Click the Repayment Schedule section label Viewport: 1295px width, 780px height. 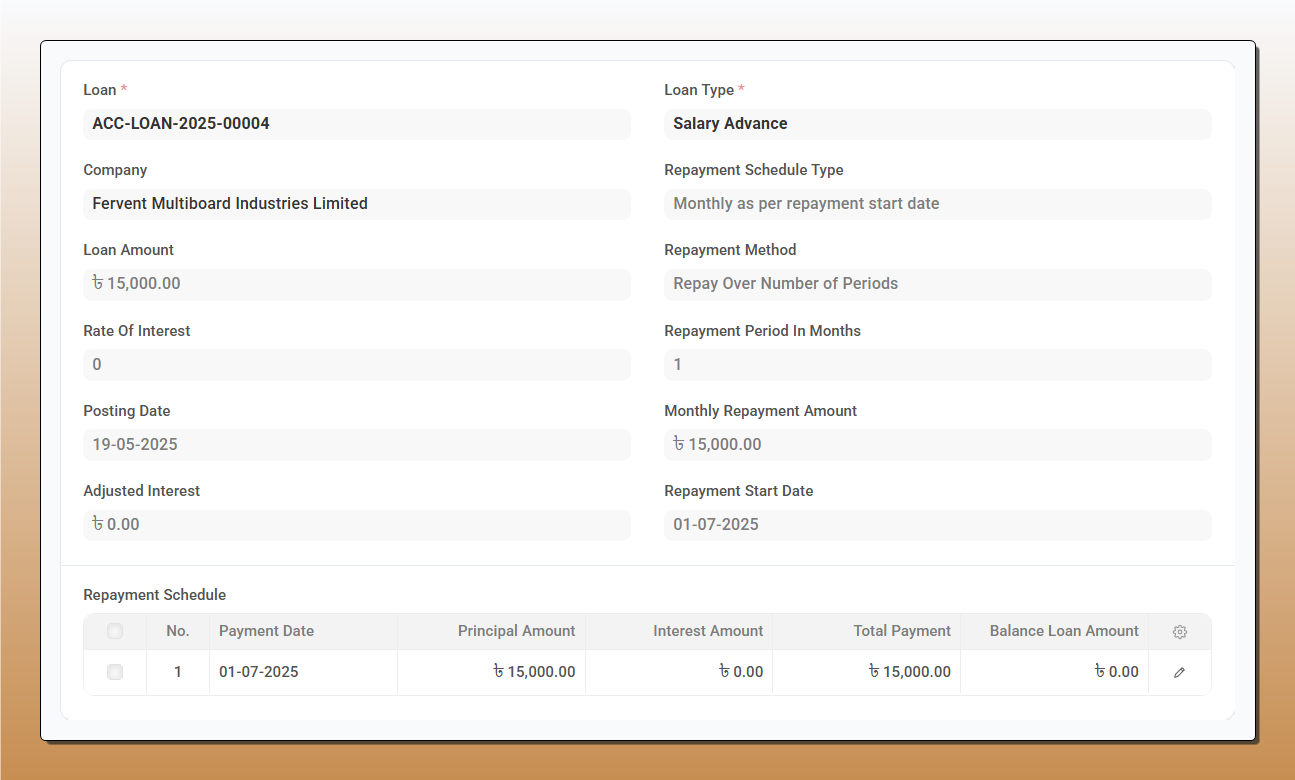pos(155,595)
